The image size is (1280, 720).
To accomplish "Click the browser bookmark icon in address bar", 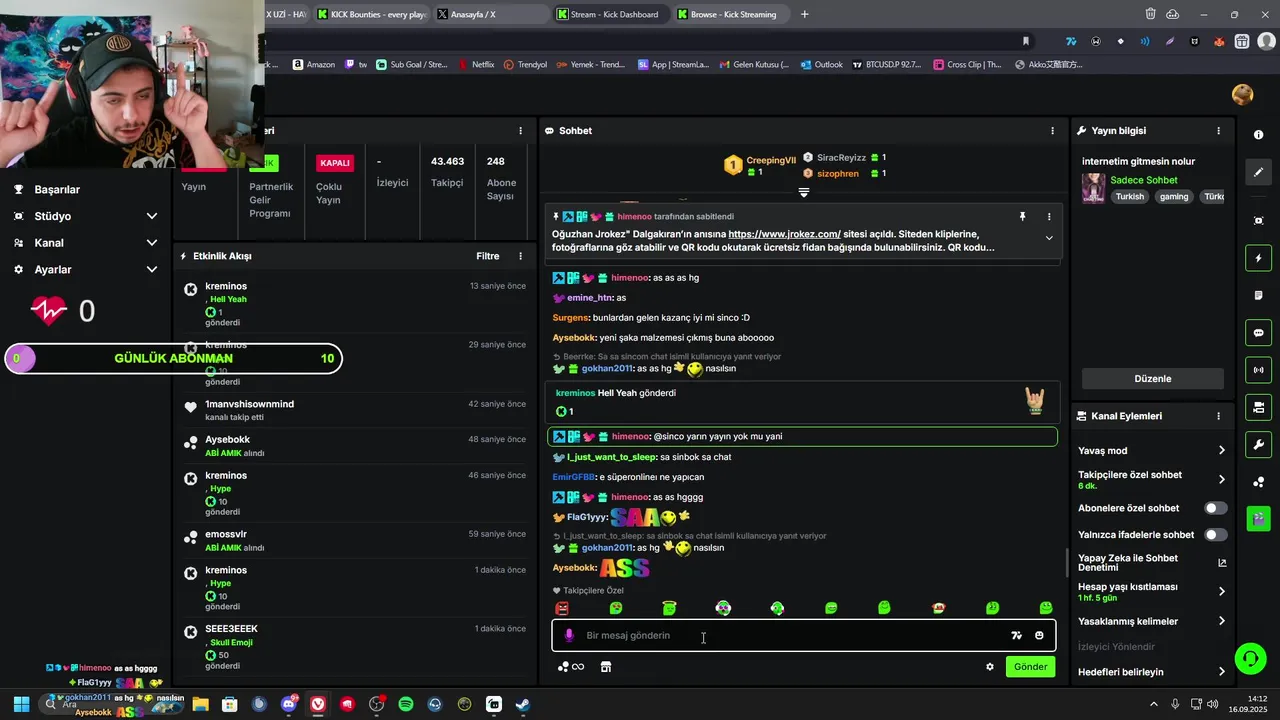I will (1025, 41).
